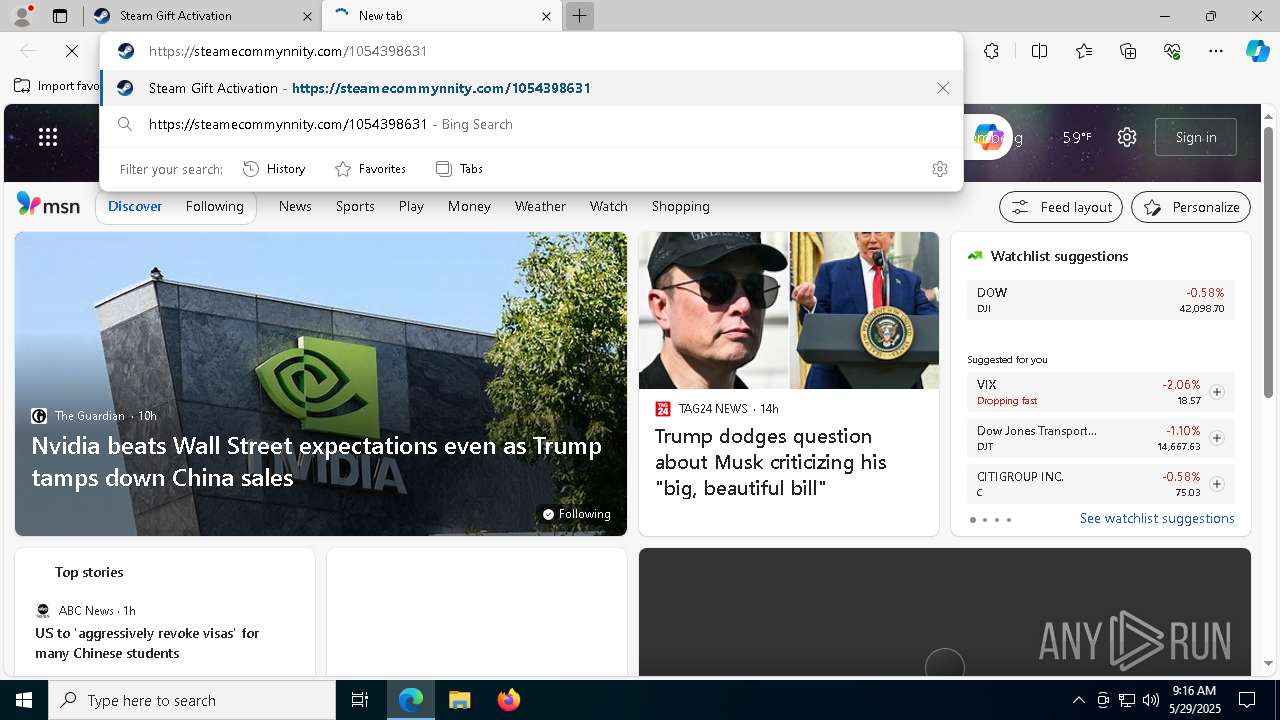Close the New tab tab

pos(546,16)
